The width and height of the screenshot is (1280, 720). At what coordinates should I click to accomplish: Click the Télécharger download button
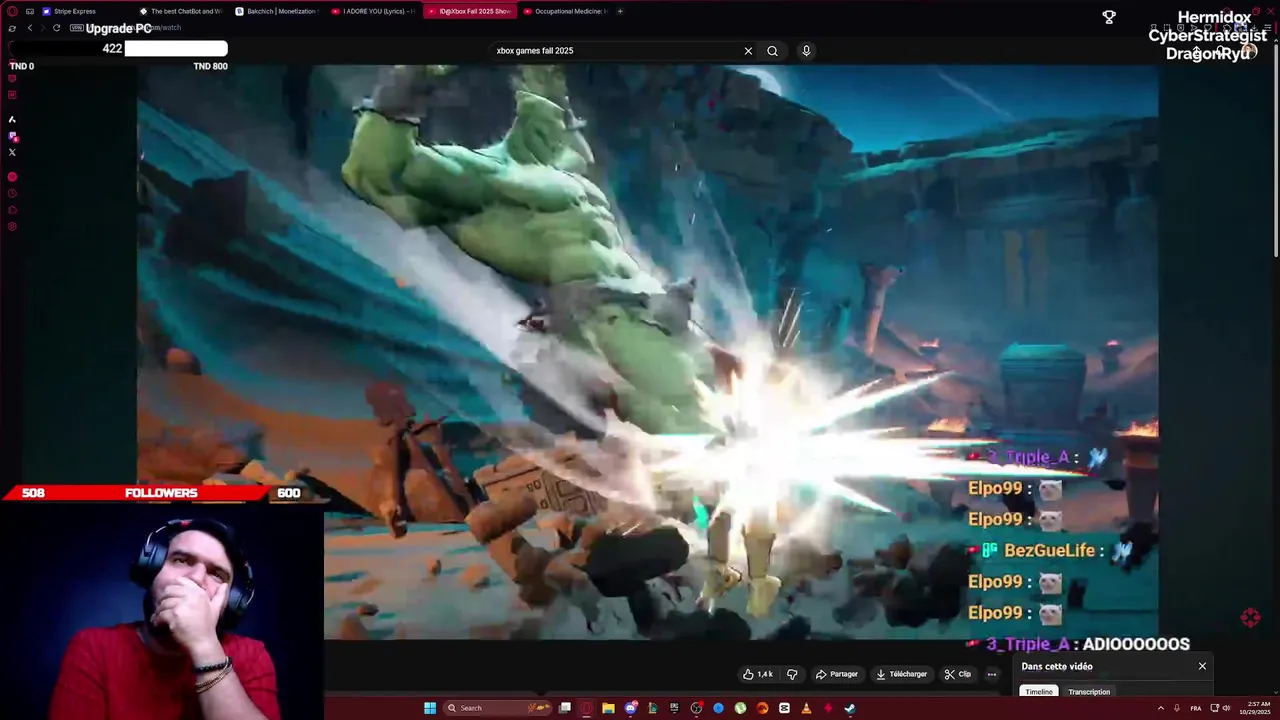click(901, 674)
